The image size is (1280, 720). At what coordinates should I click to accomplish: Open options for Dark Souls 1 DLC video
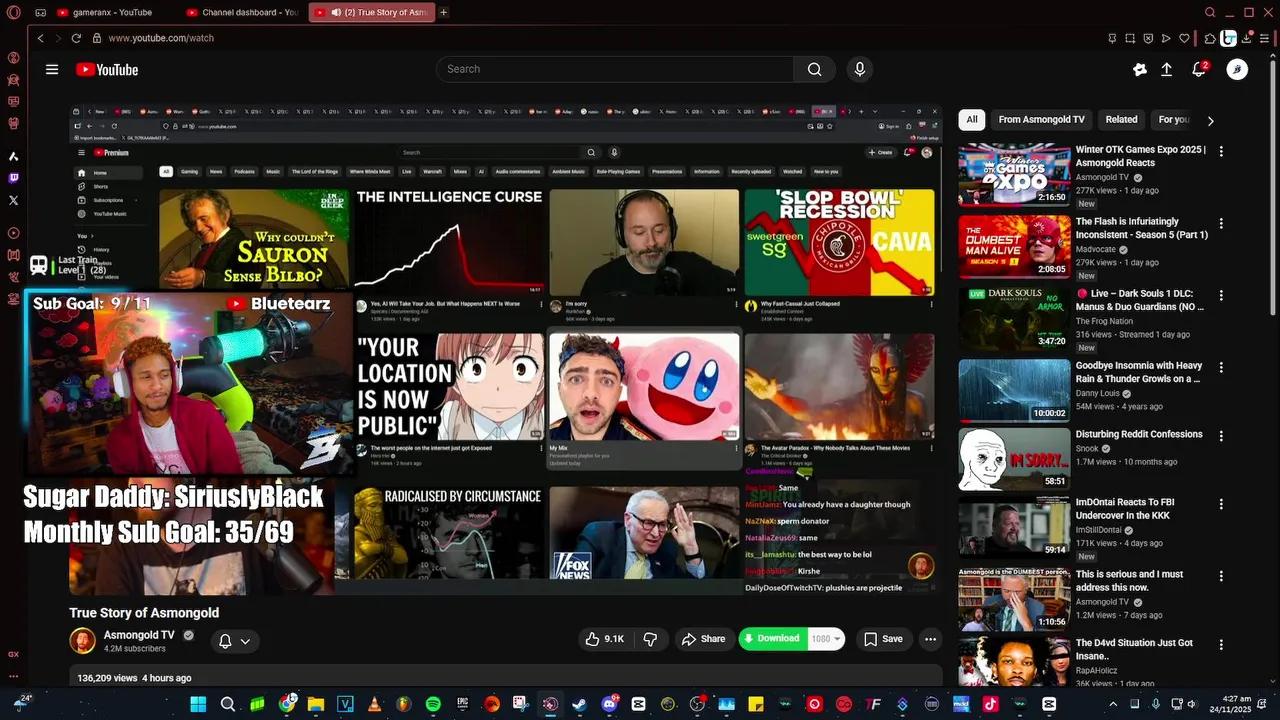1221,294
